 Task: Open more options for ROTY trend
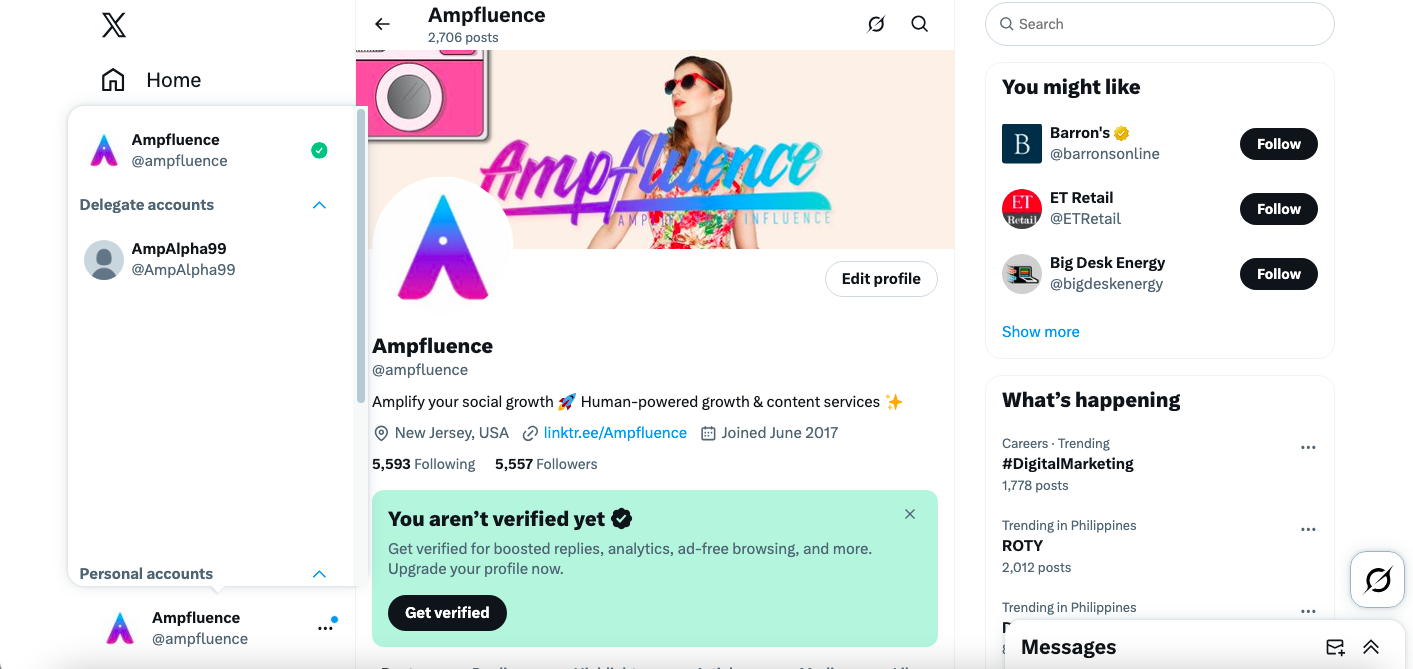tap(1308, 530)
